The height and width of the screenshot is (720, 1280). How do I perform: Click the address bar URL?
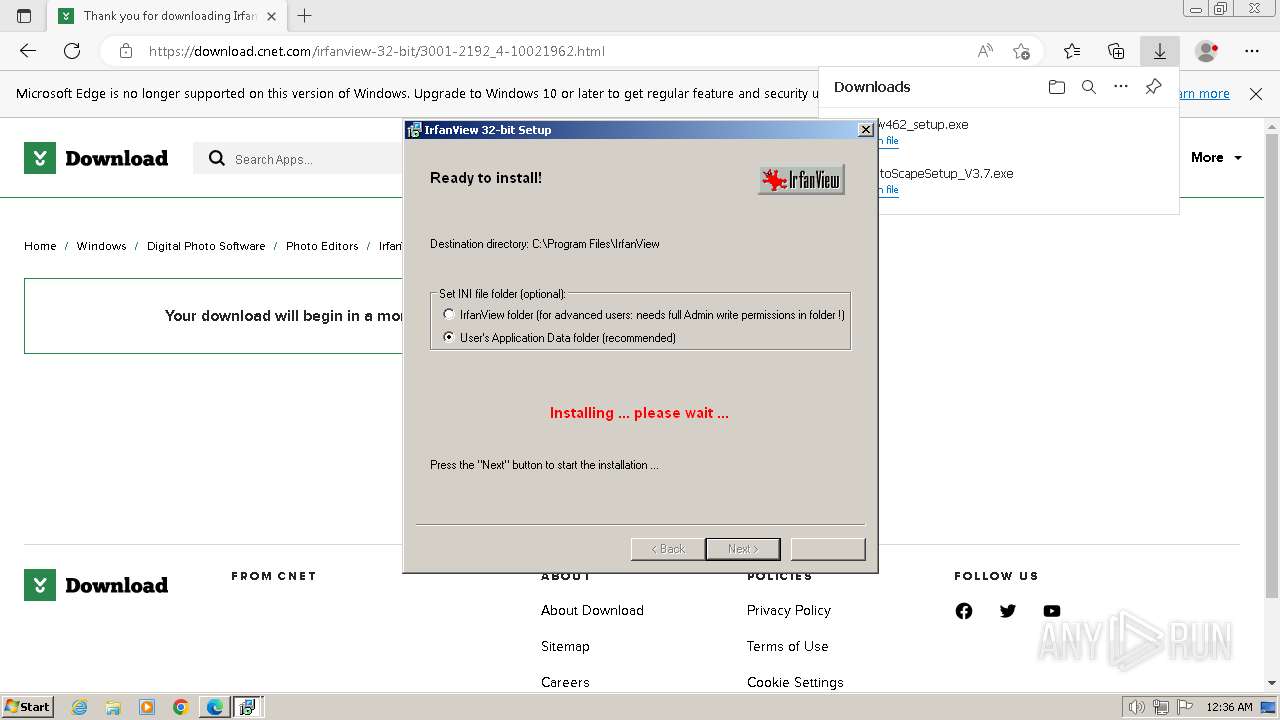pos(376,51)
